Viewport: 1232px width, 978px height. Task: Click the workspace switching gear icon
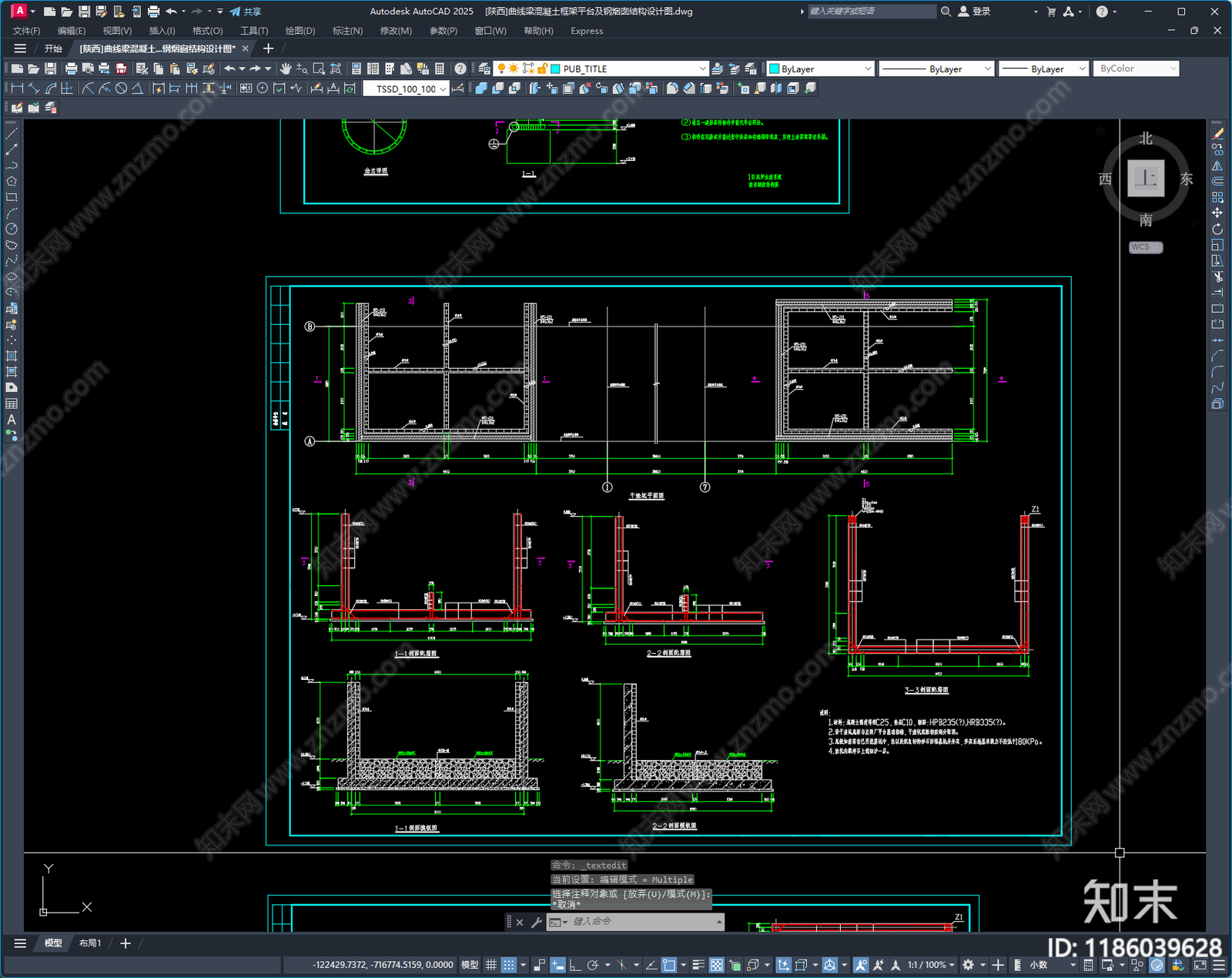(969, 965)
